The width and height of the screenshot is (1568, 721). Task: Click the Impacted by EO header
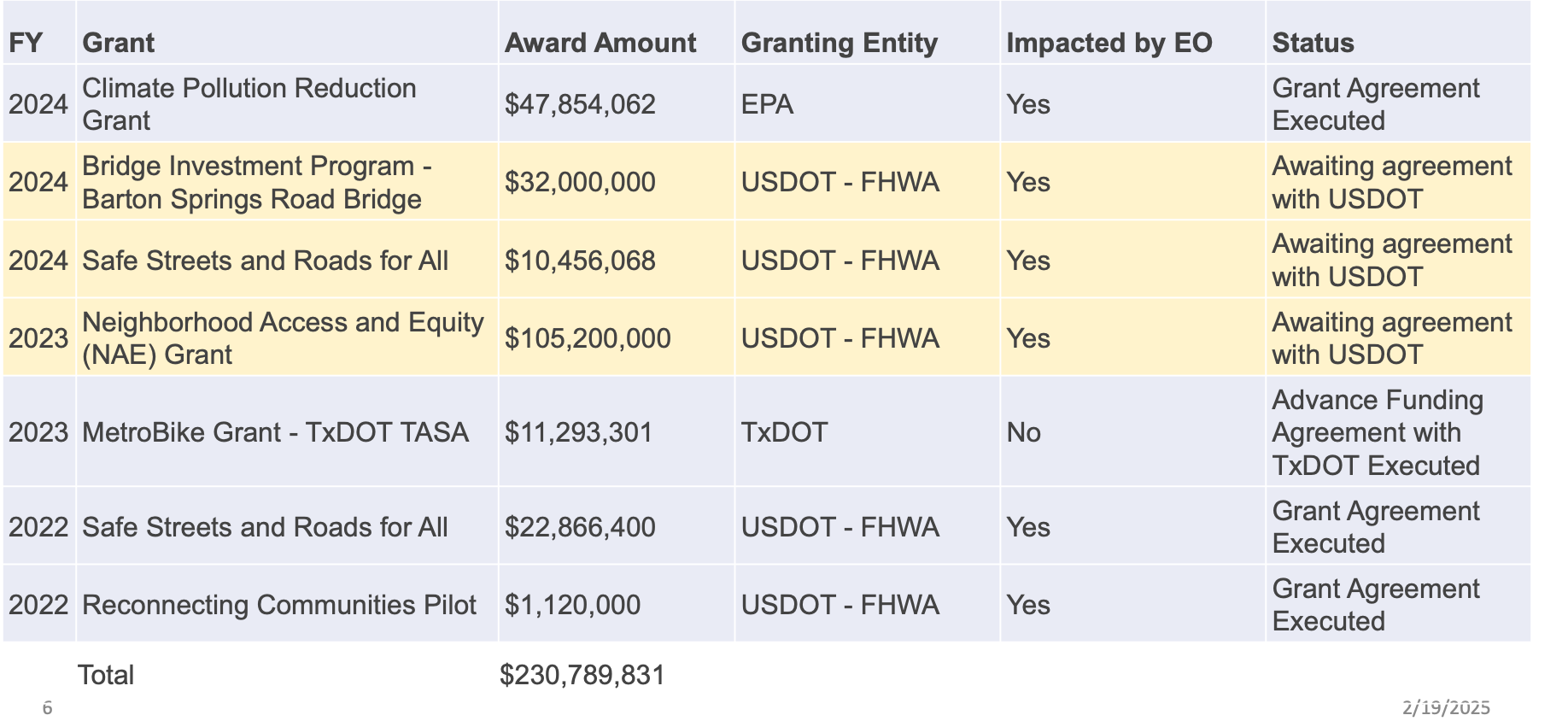pos(1109,43)
